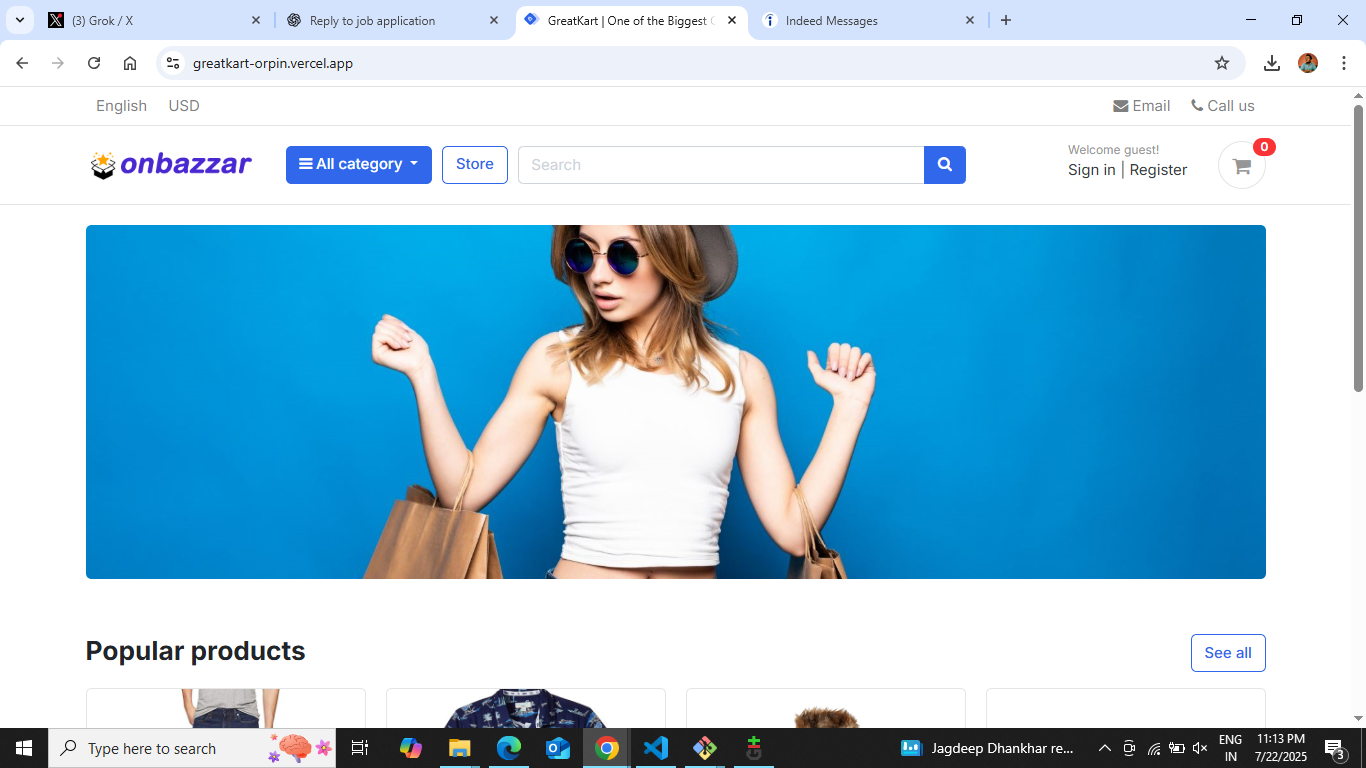
Task: Click the Register link
Action: [1158, 170]
